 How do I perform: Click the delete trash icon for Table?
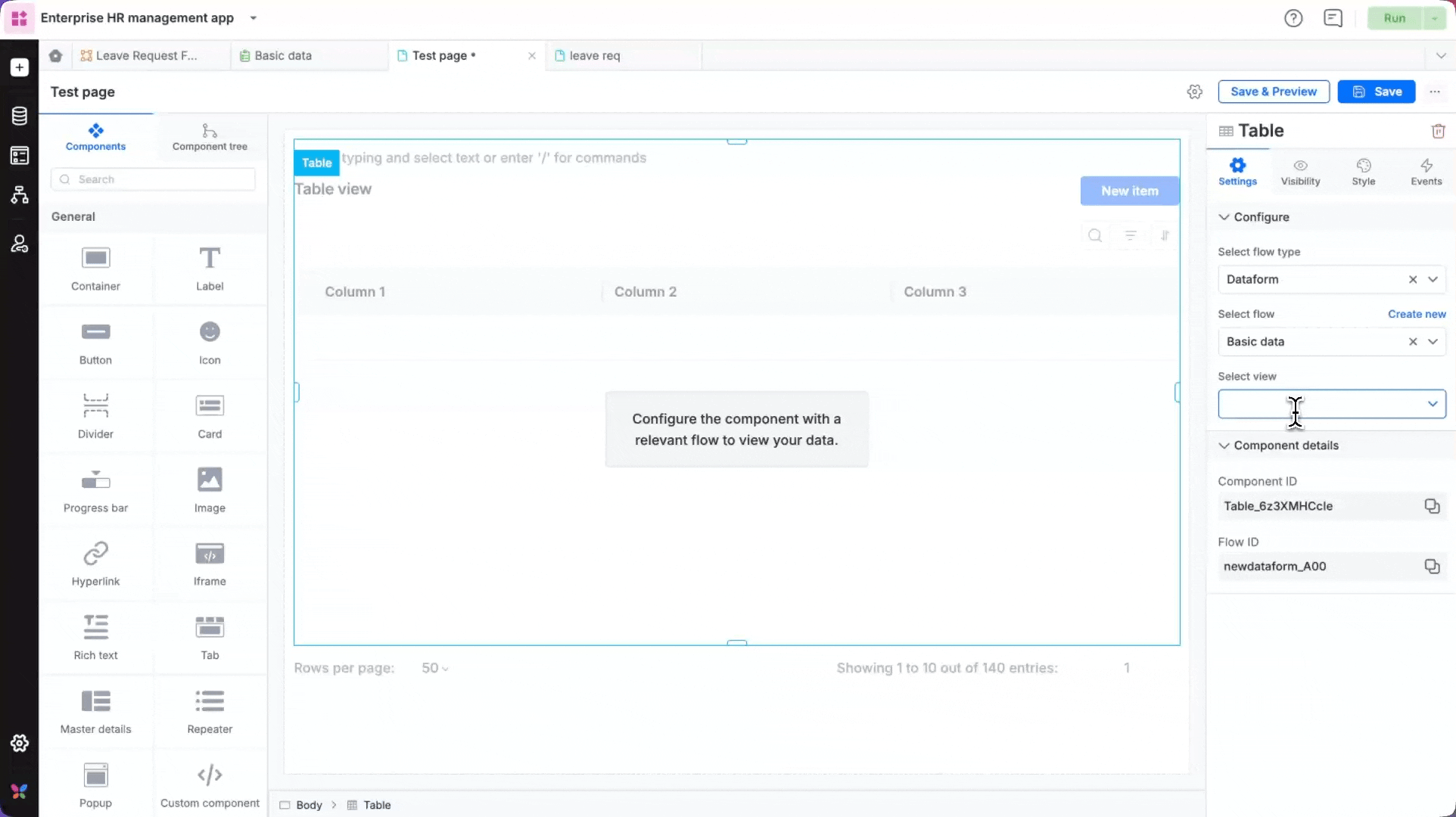tap(1438, 131)
